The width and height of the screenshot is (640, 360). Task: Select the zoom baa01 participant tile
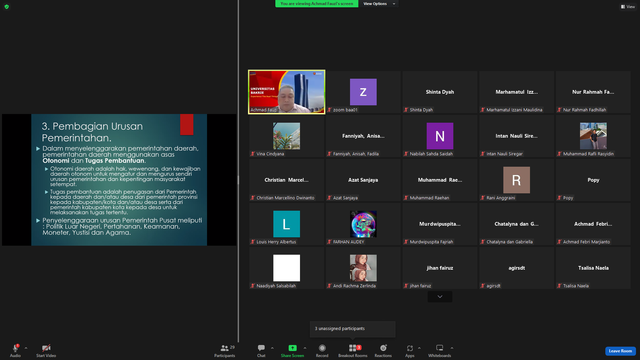pos(363,92)
